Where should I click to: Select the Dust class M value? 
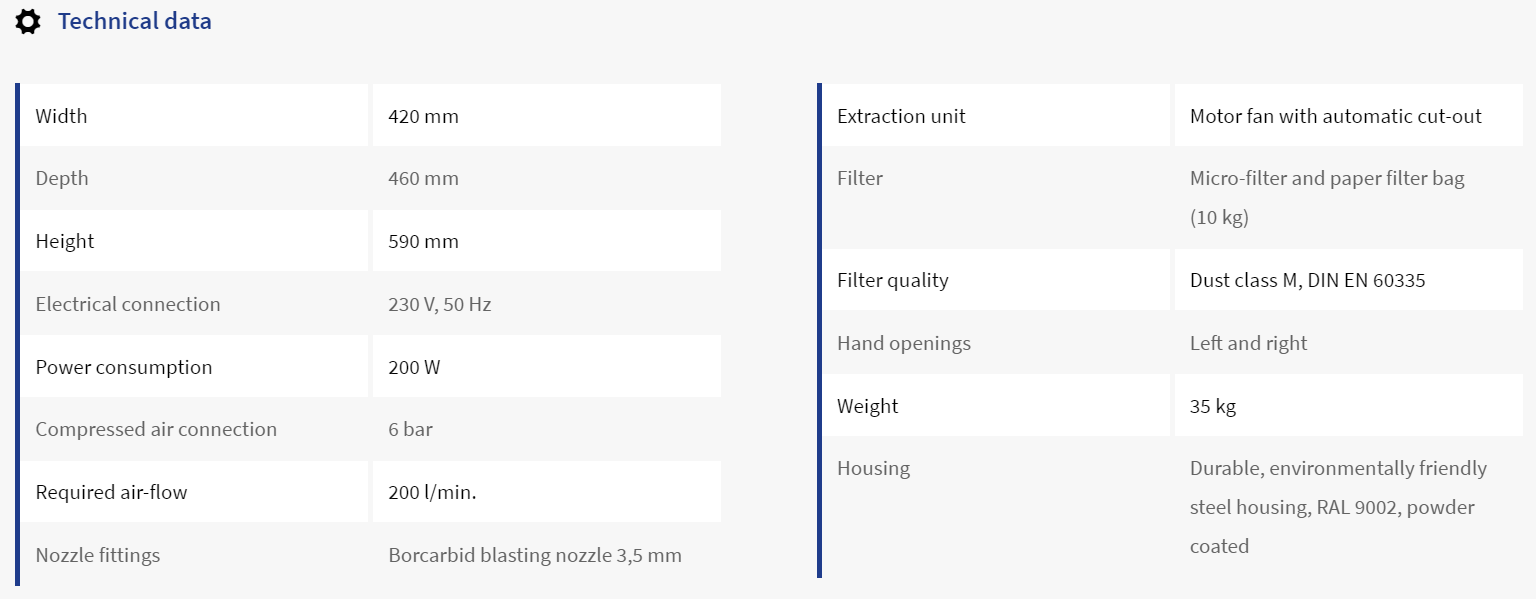tap(1308, 280)
